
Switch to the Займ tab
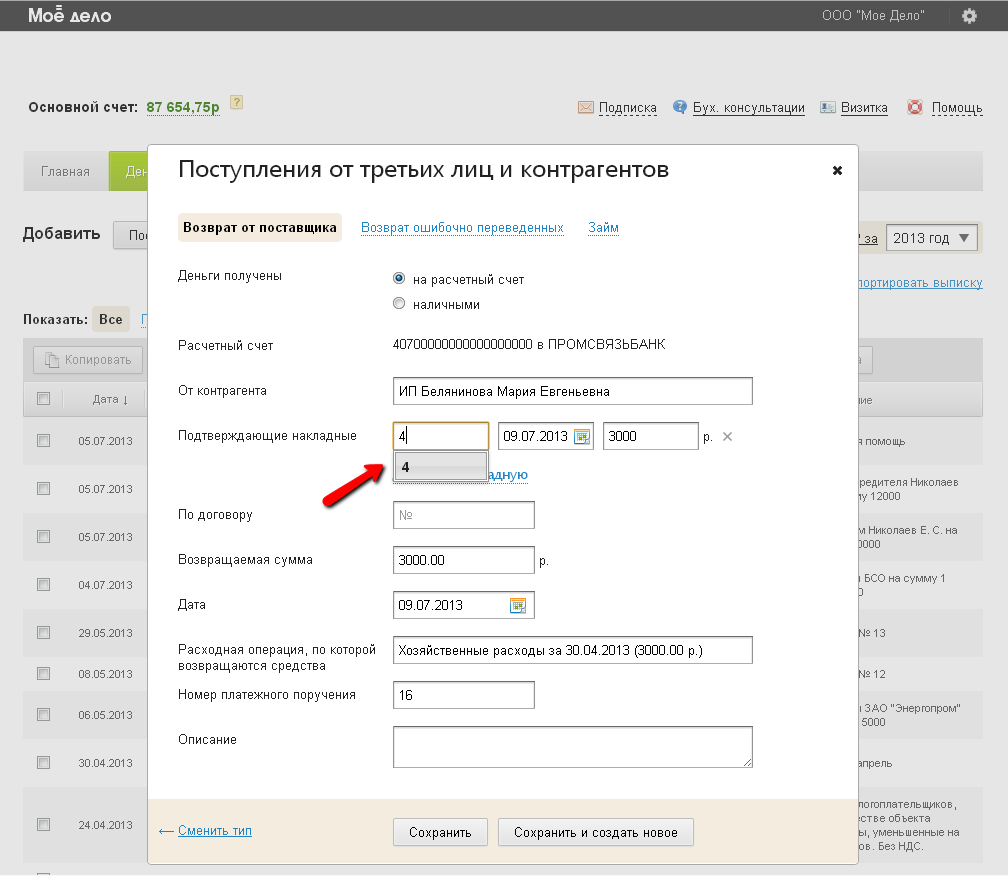coord(603,228)
